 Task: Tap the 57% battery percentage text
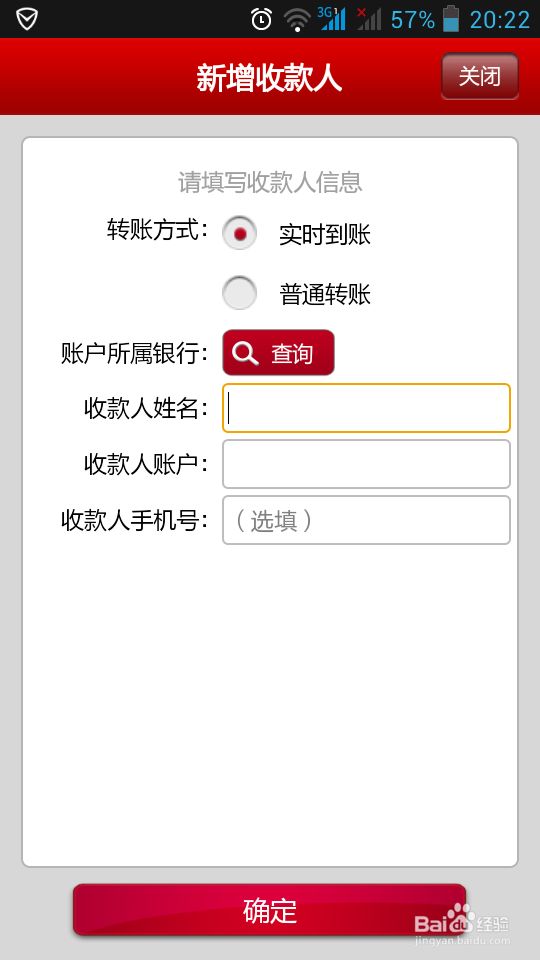[x=413, y=20]
